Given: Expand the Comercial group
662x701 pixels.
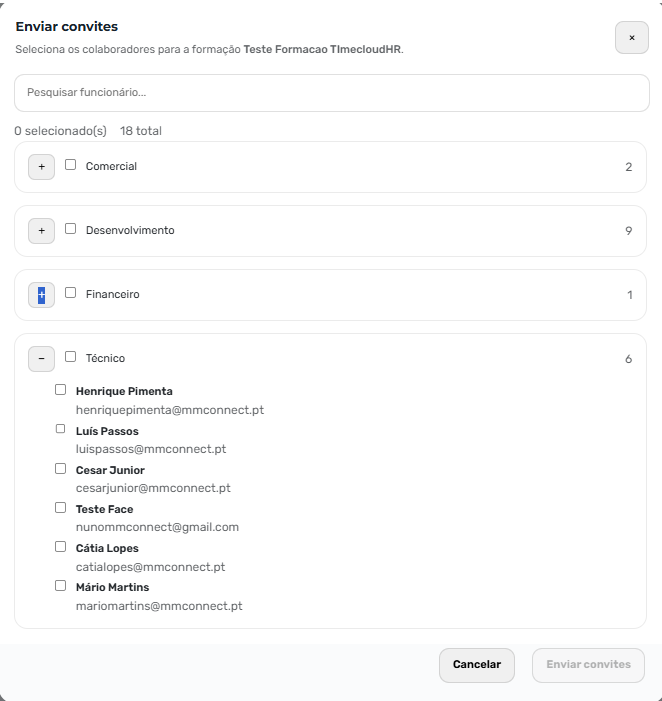Looking at the screenshot, I should point(42,167).
